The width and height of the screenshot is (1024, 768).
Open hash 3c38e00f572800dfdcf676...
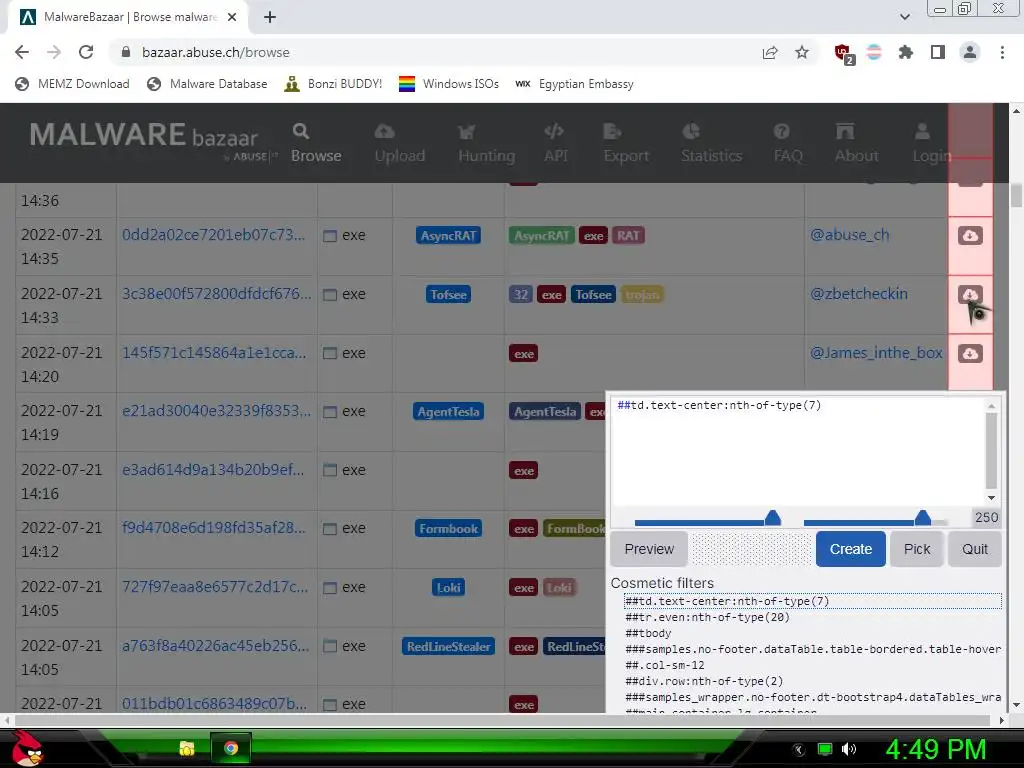tap(216, 294)
